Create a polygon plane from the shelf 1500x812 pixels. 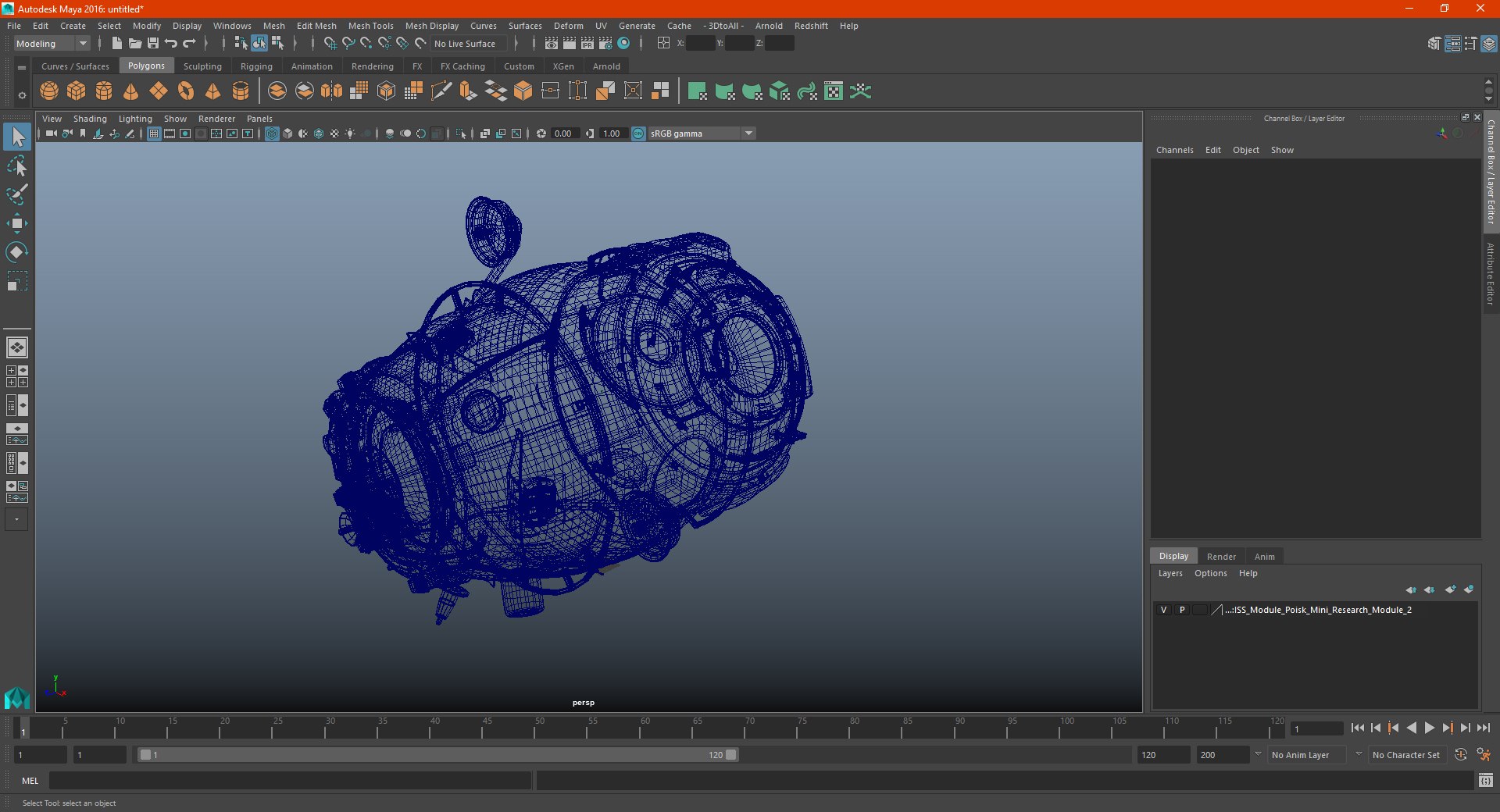(x=159, y=91)
